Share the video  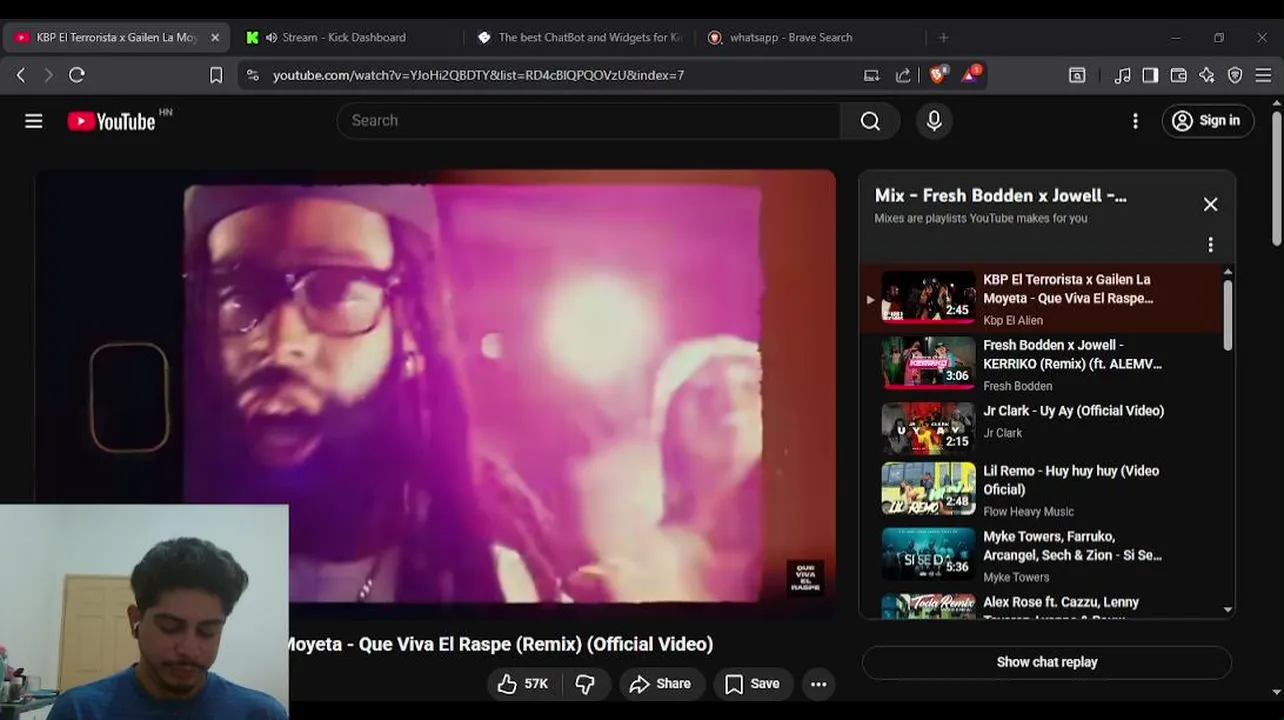(x=660, y=684)
